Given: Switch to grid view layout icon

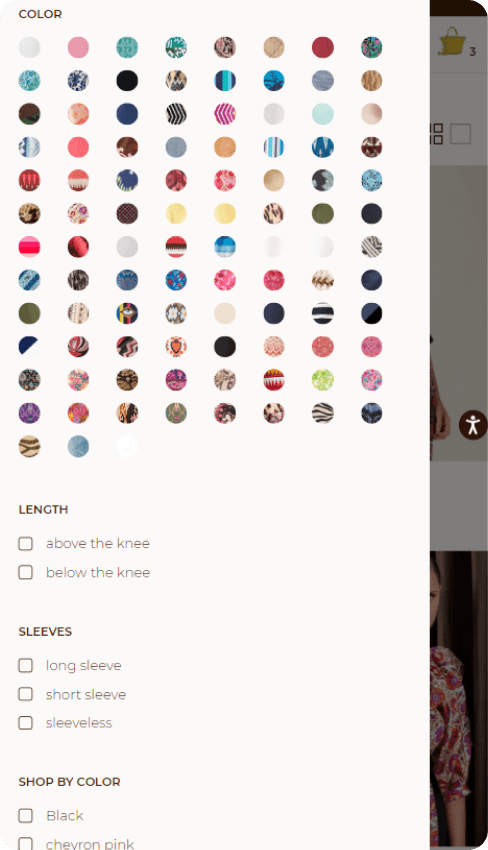Looking at the screenshot, I should [436, 133].
